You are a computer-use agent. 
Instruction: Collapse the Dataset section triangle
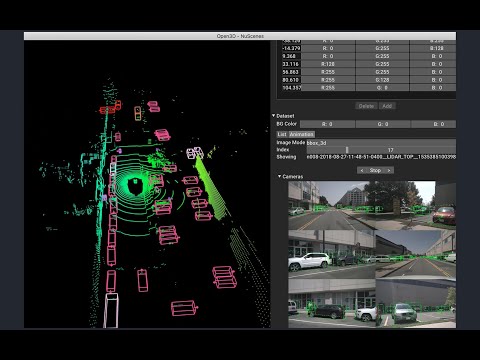pos(273,116)
